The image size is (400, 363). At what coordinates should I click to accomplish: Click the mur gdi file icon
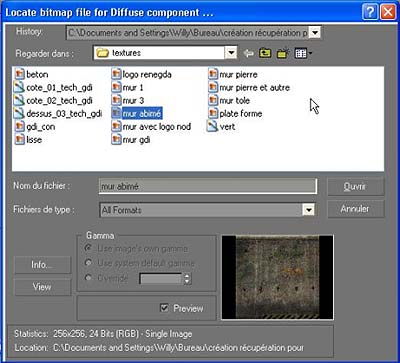click(116, 140)
